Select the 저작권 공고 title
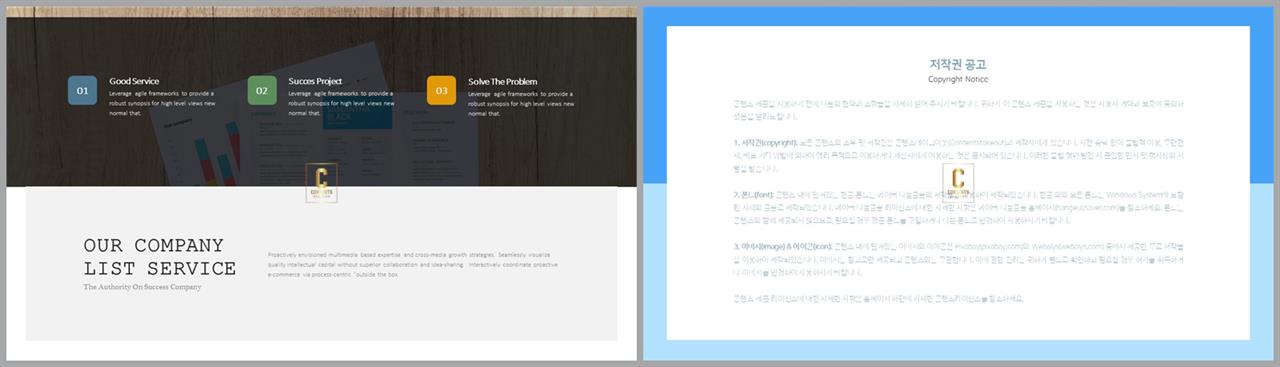Image resolution: width=1280 pixels, height=367 pixels. [x=958, y=64]
